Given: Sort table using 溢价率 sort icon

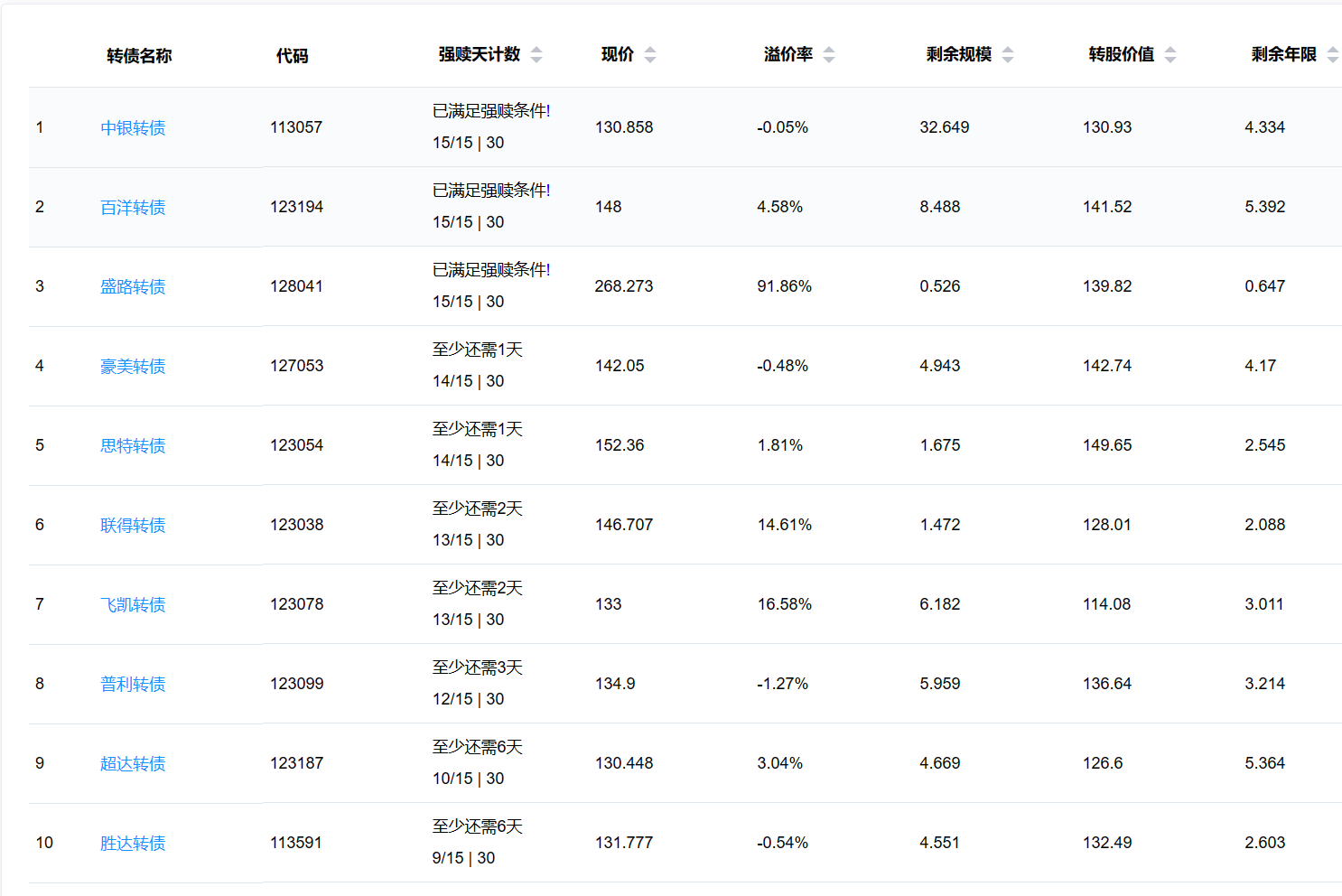Looking at the screenshot, I should pyautogui.click(x=829, y=55).
